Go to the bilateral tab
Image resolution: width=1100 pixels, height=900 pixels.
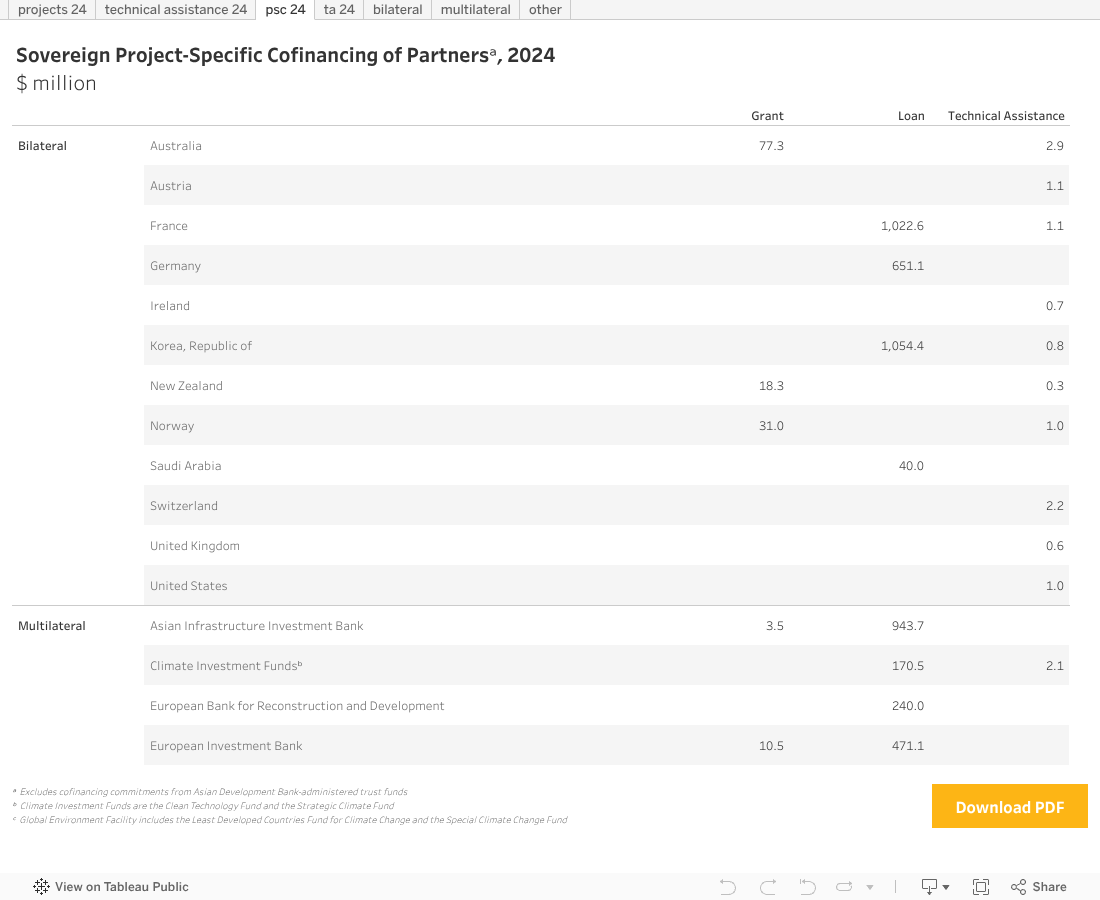click(x=397, y=10)
